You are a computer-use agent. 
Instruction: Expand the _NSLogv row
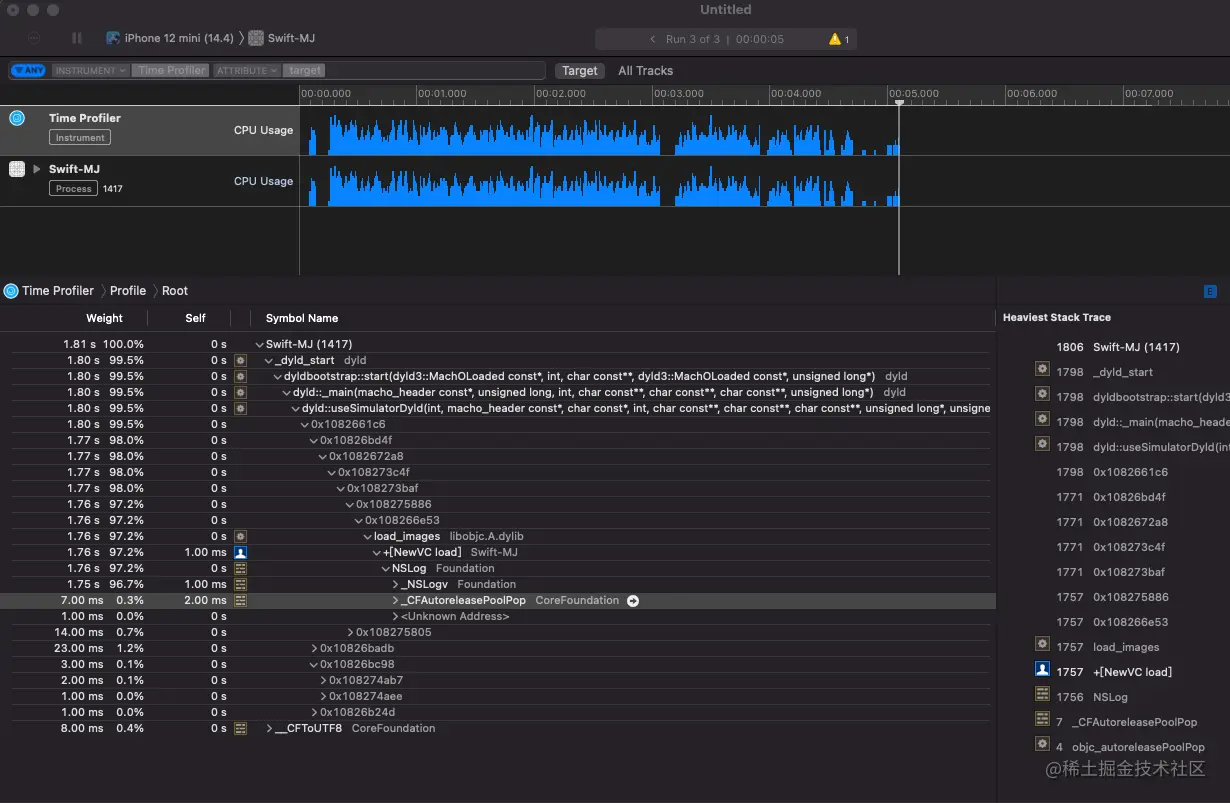395,584
